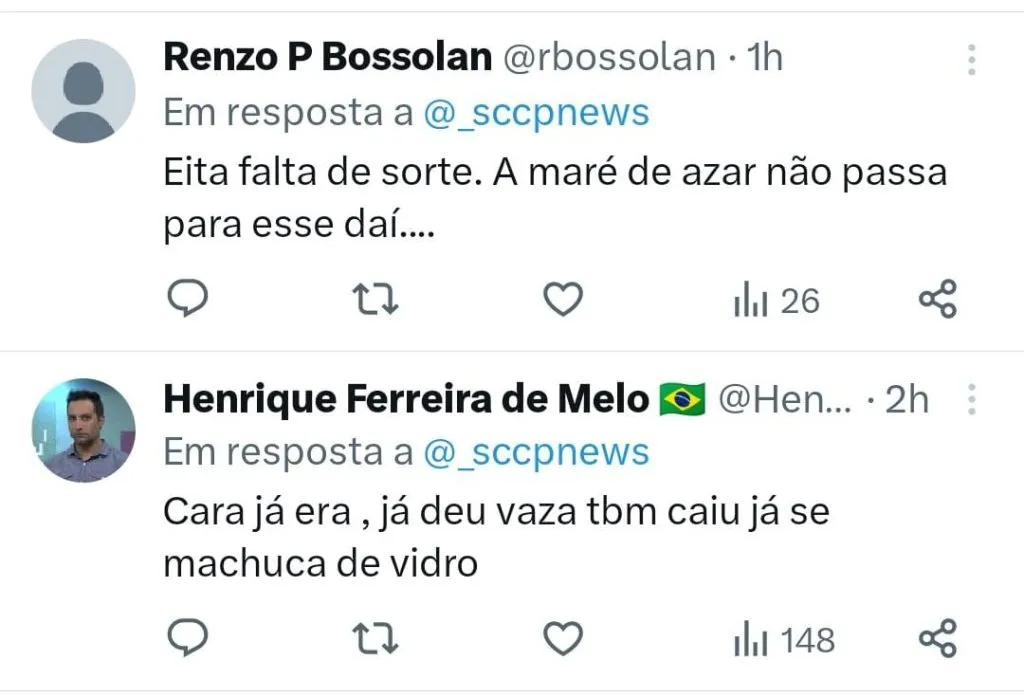Open Renzo P Bossolan display name
Image resolution: width=1024 pixels, height=697 pixels.
327,58
